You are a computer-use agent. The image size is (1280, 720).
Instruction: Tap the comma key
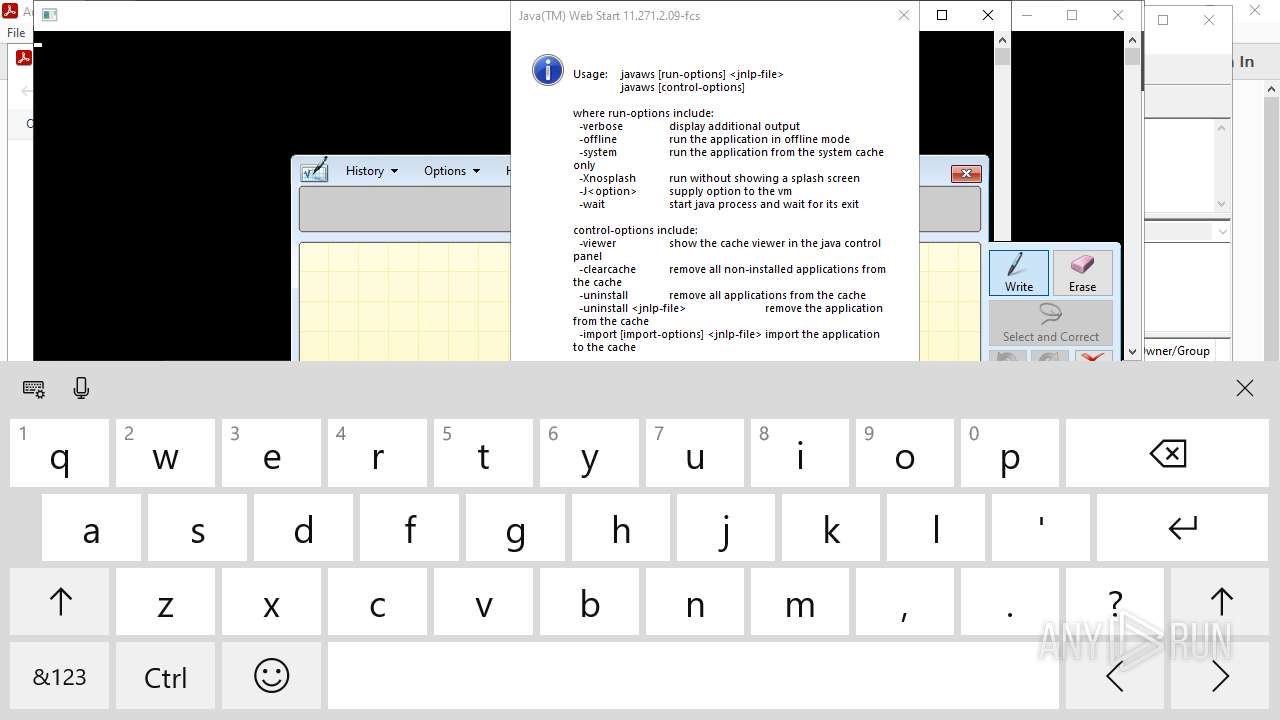[x=904, y=602]
